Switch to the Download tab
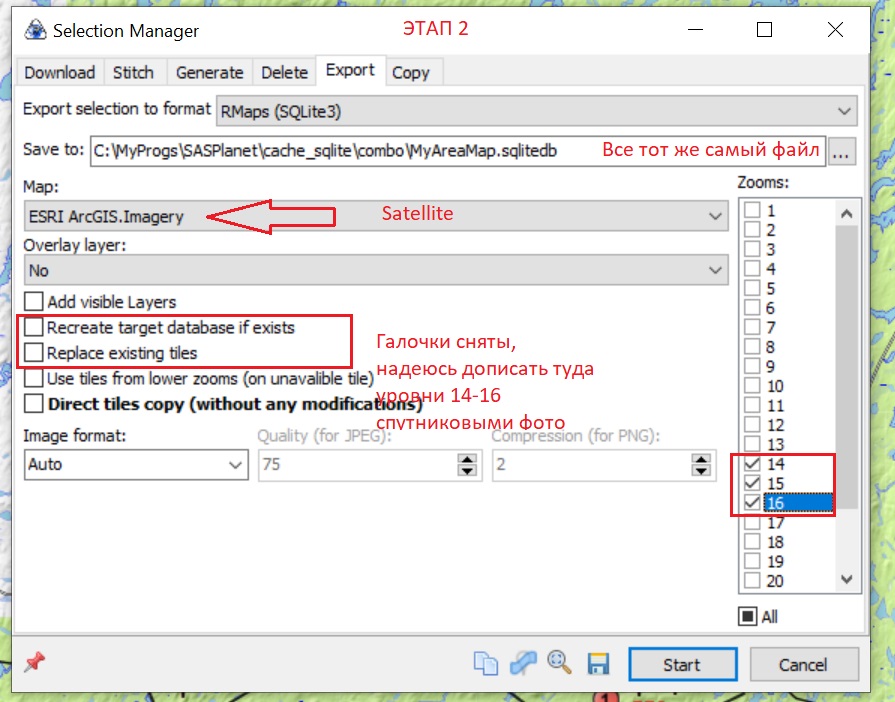 pyautogui.click(x=60, y=72)
